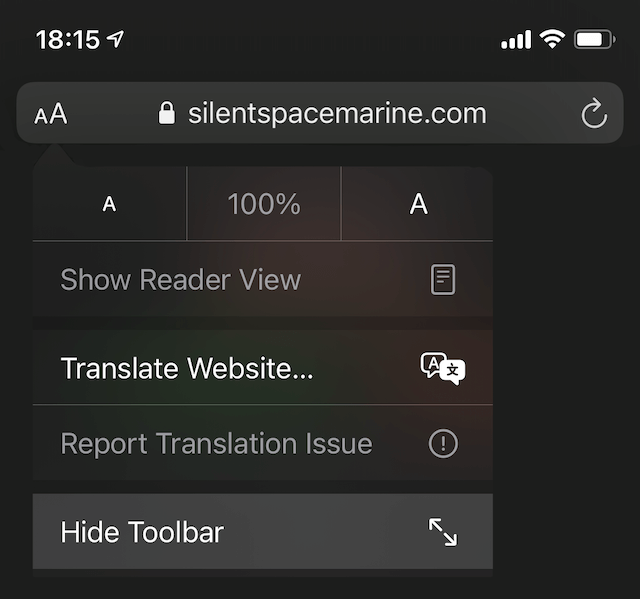Tap the cellular signal bars
Viewport: 640px width, 599px height.
click(x=515, y=41)
